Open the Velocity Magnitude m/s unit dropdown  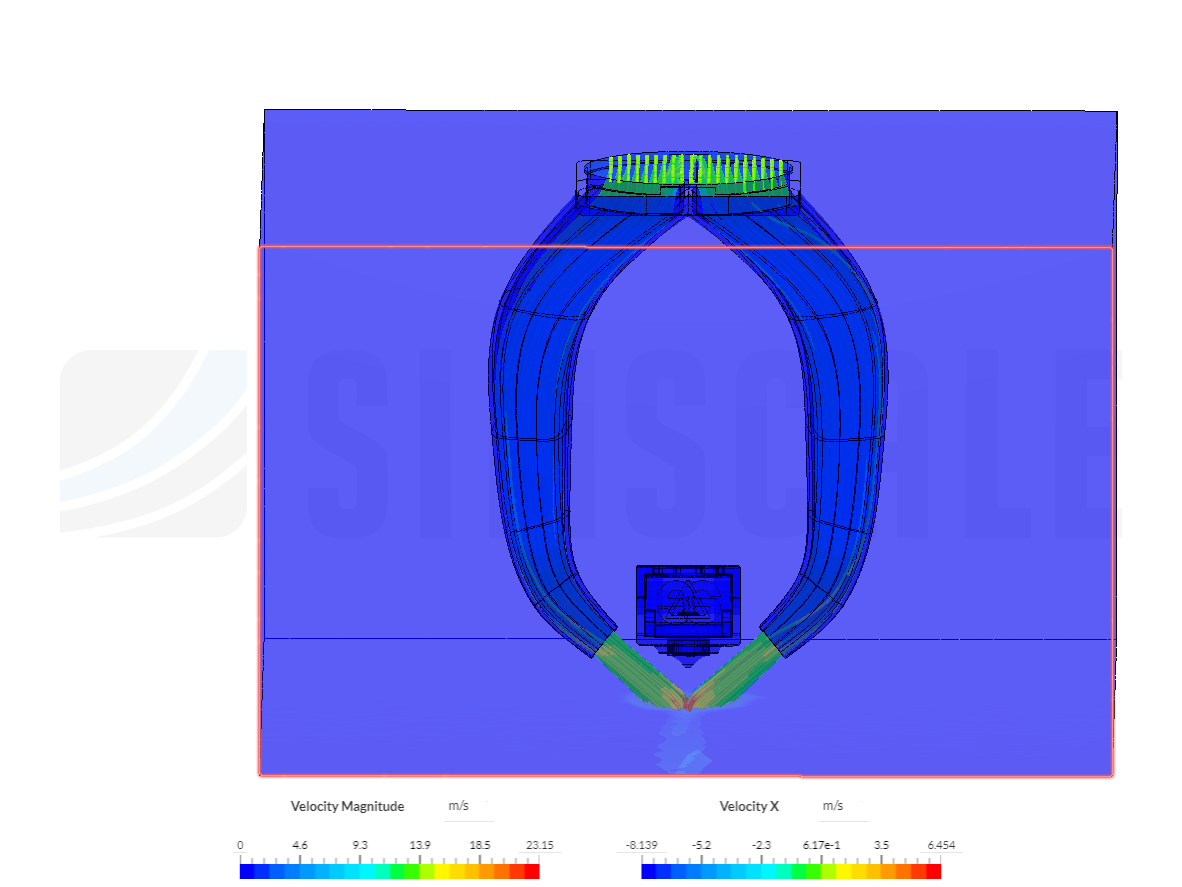point(468,806)
